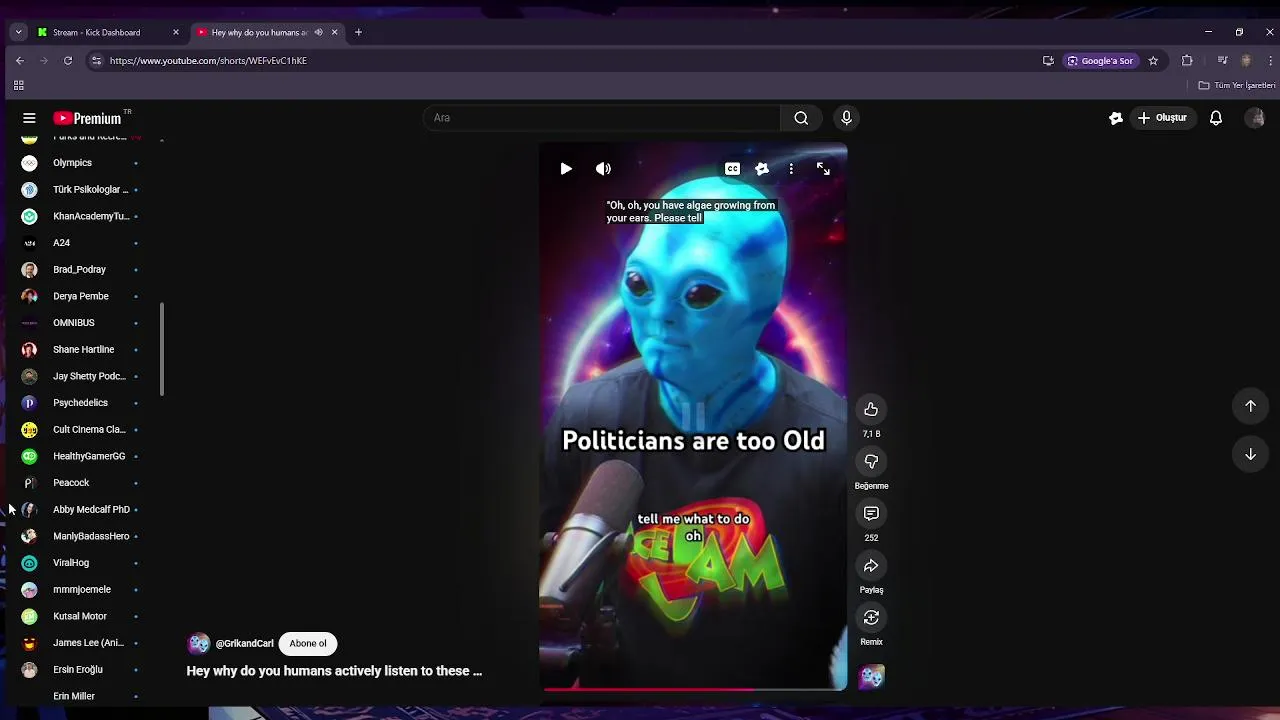
Task: Close the Kick Dashboard tab
Action: pos(176,32)
